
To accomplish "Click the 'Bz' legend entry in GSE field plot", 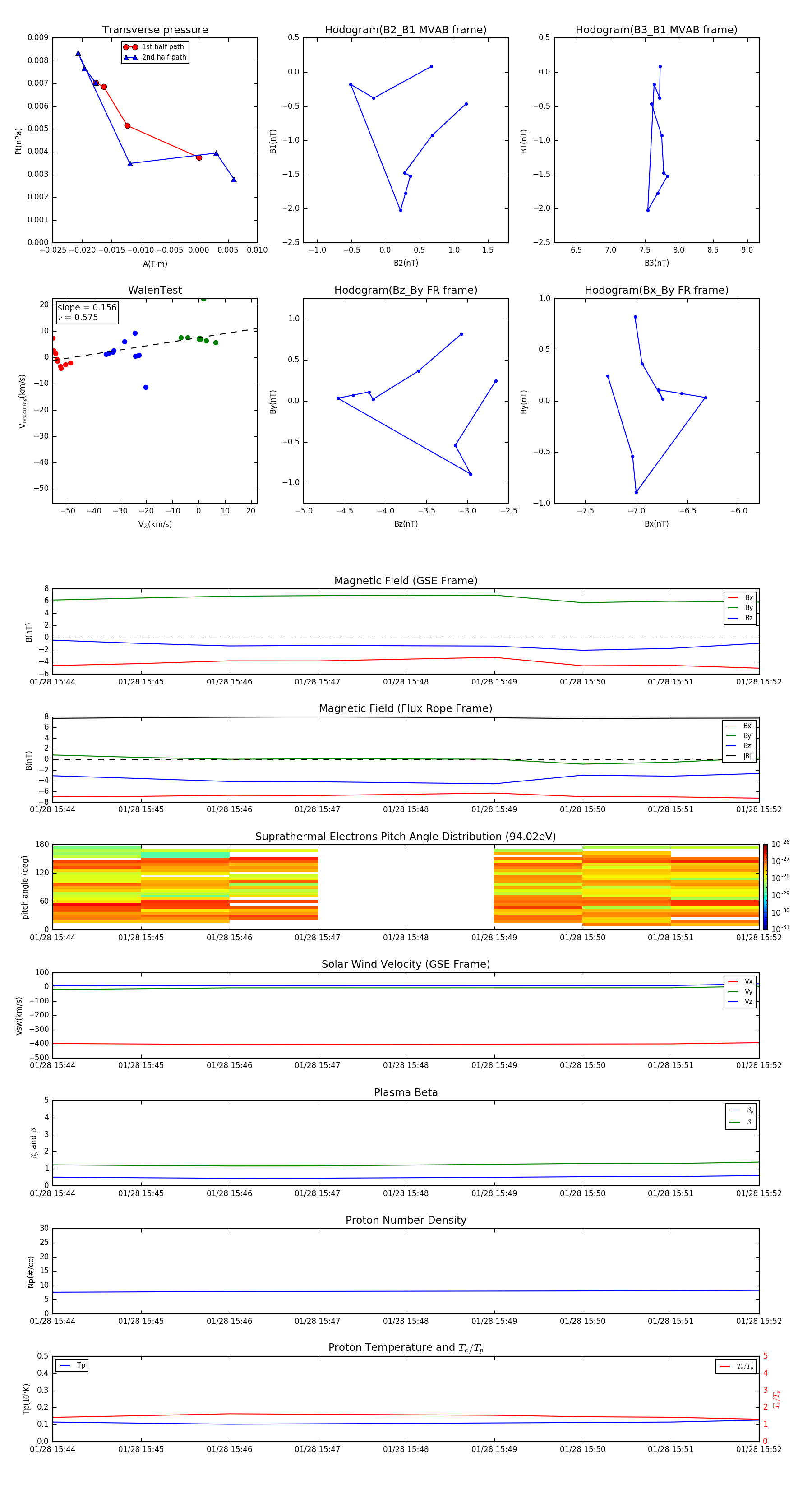I will pyautogui.click(x=740, y=619).
